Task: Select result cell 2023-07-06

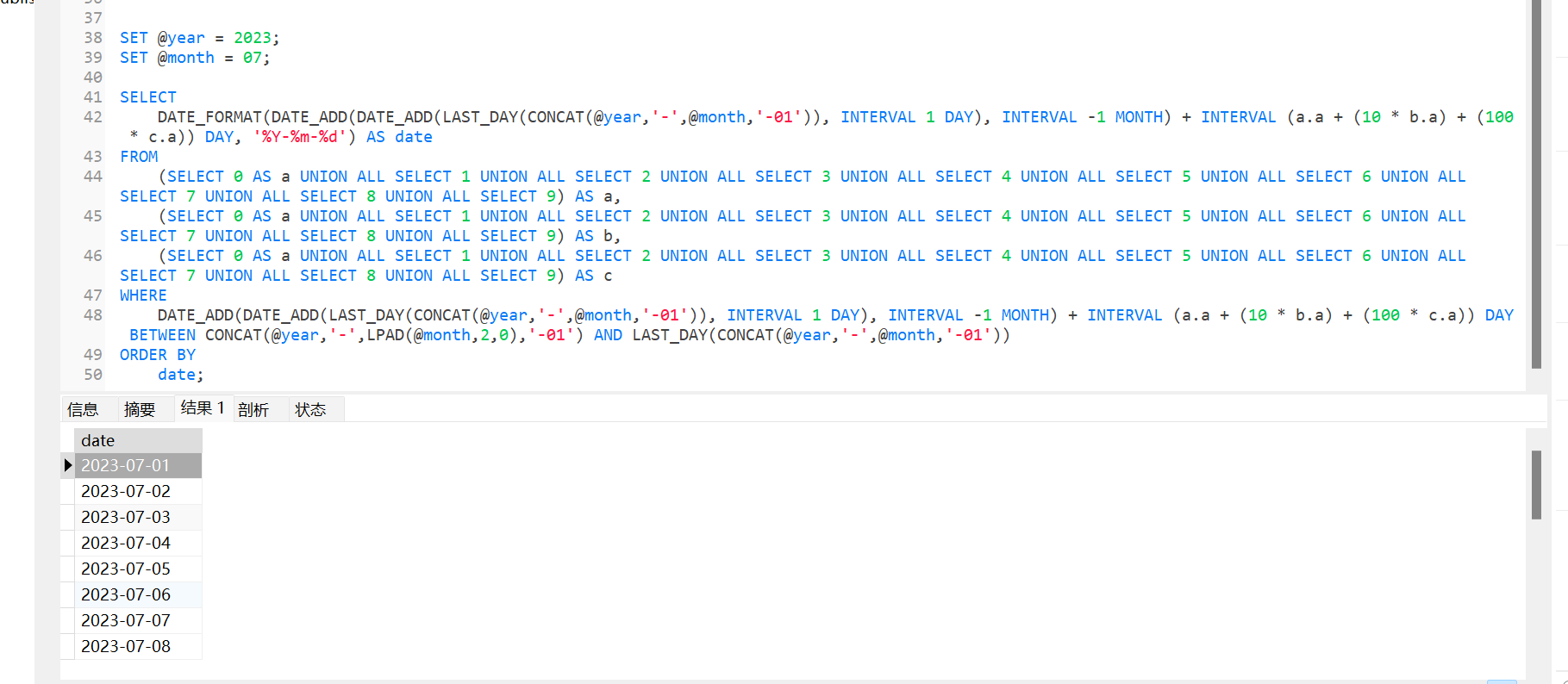Action: pyautogui.click(x=138, y=594)
